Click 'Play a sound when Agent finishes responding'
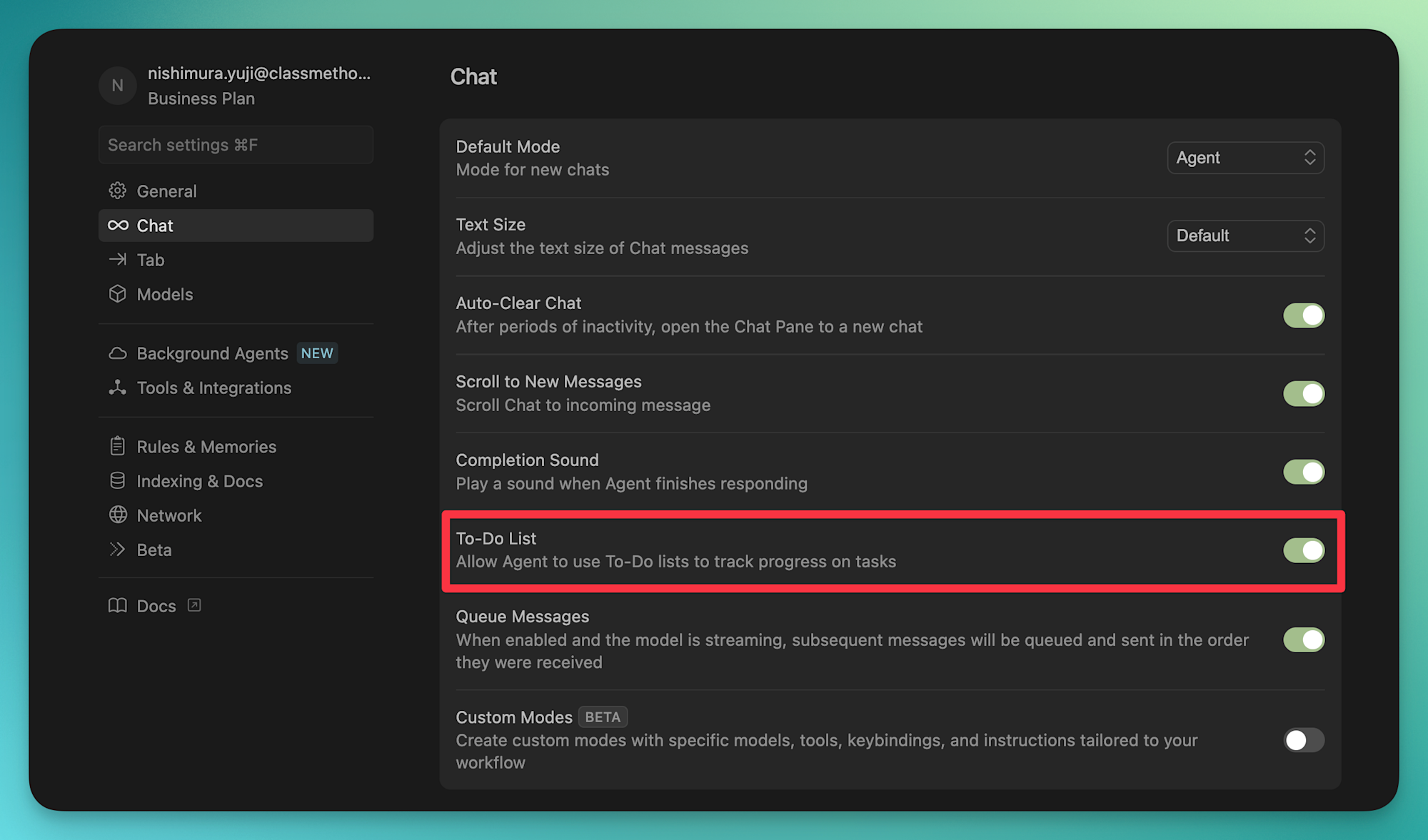Screen dimensions: 1428x840 [x=632, y=484]
